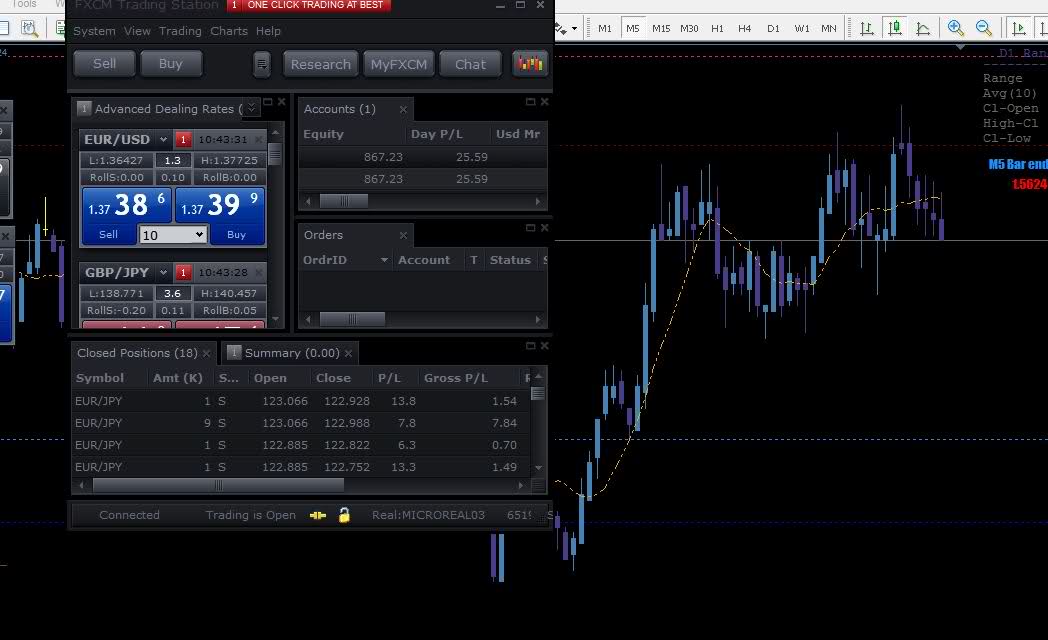
Task: Select bar chart style in chart toolbar
Action: (867, 28)
